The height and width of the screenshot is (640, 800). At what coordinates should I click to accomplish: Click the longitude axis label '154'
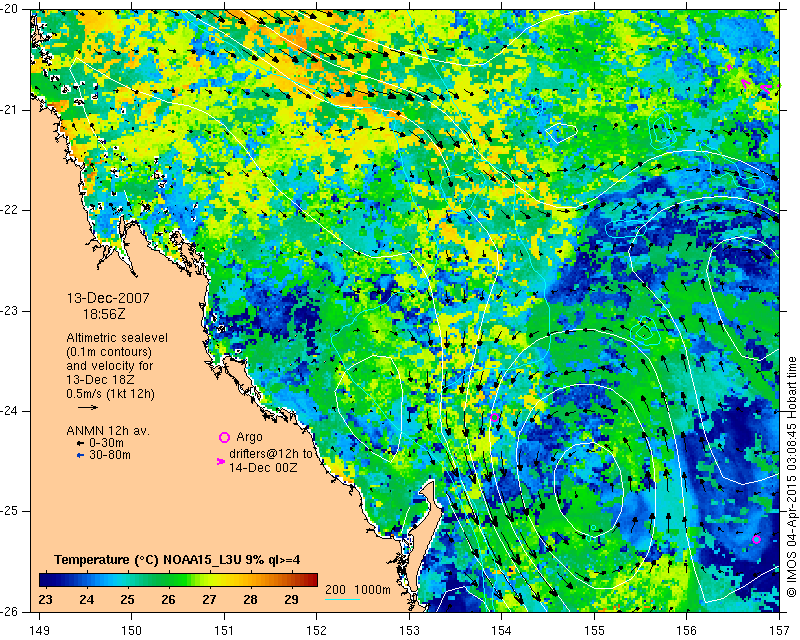pos(502,631)
